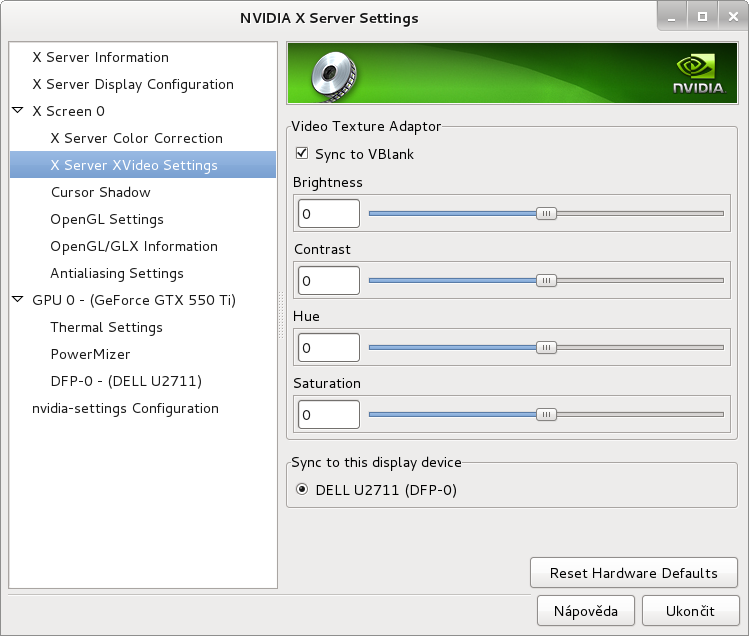The height and width of the screenshot is (636, 749).
Task: Click the Brightness slider handle
Action: 546,214
